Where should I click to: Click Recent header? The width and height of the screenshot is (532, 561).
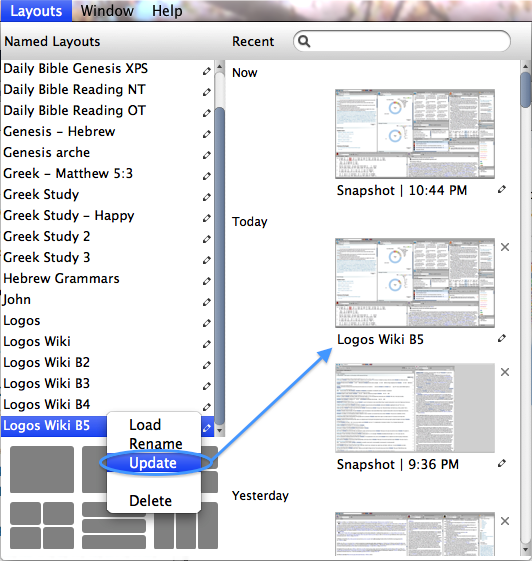(253, 42)
